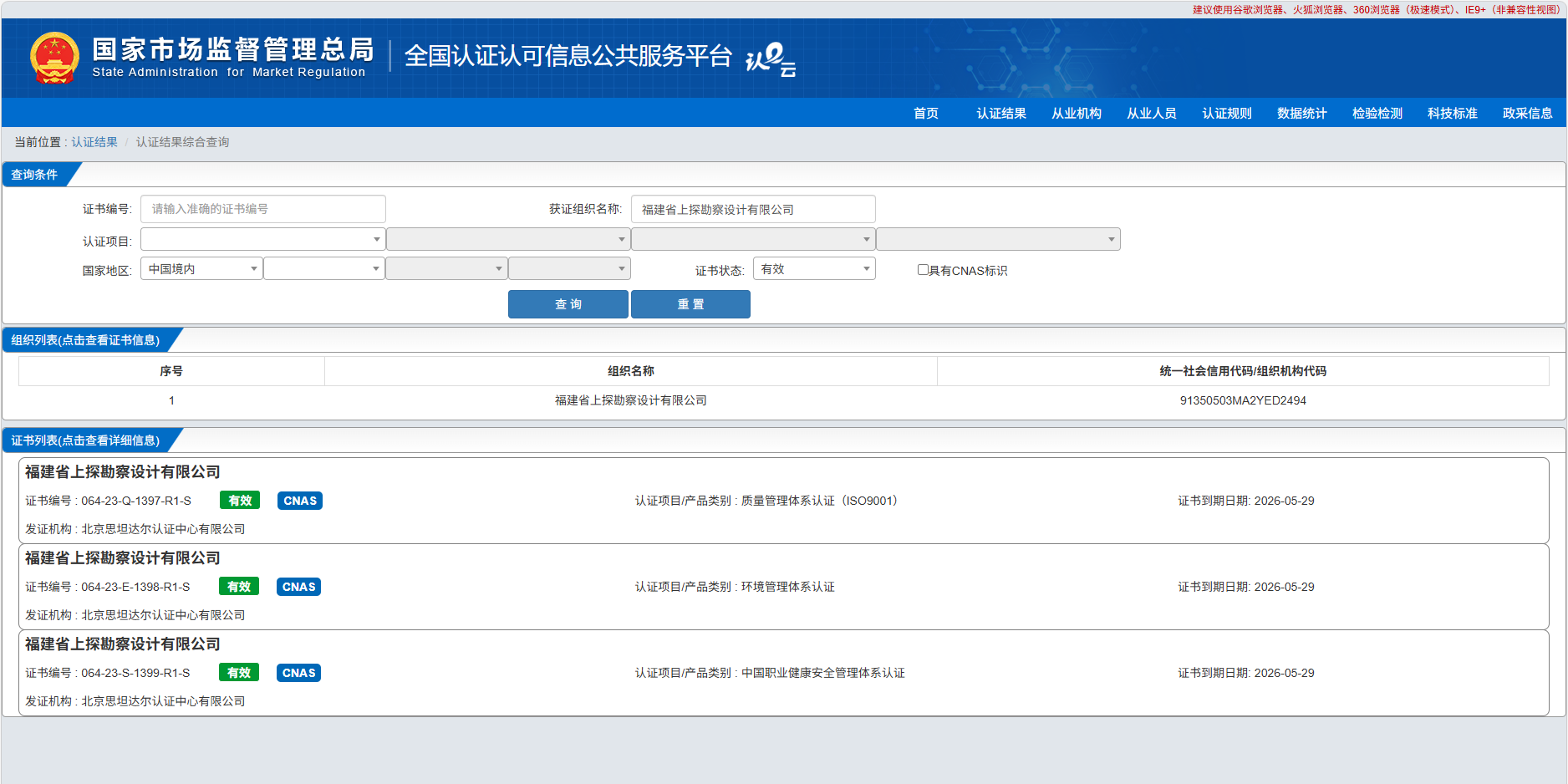Go to 认证结果 in navigation bar
The height and width of the screenshot is (784, 1568).
point(1000,113)
